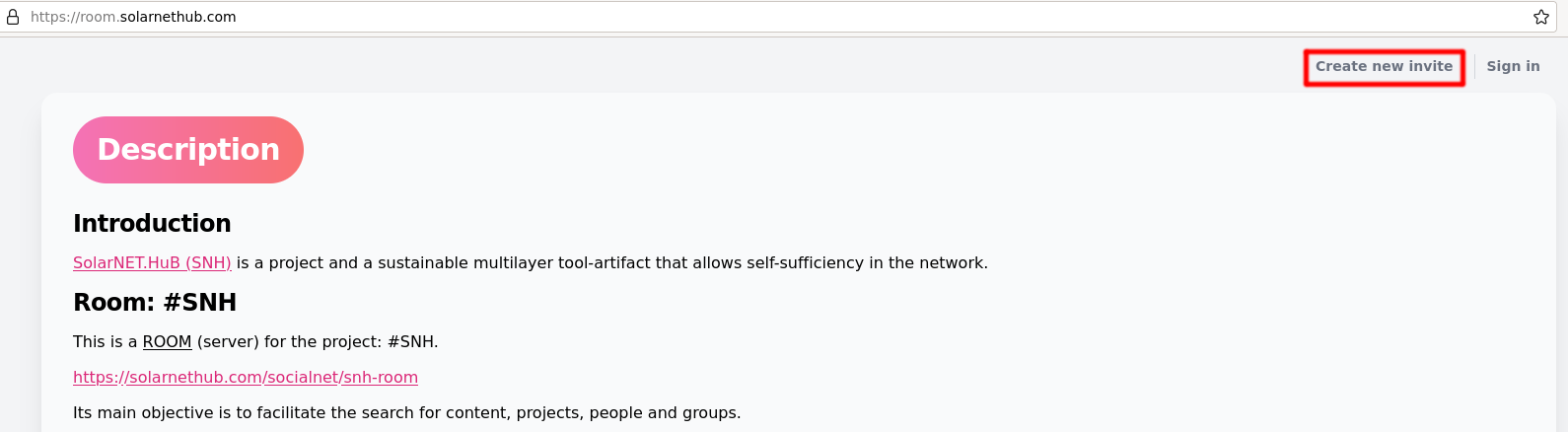Click the words 'This is a' before ROOM
The image size is (1568, 432).
tap(106, 341)
